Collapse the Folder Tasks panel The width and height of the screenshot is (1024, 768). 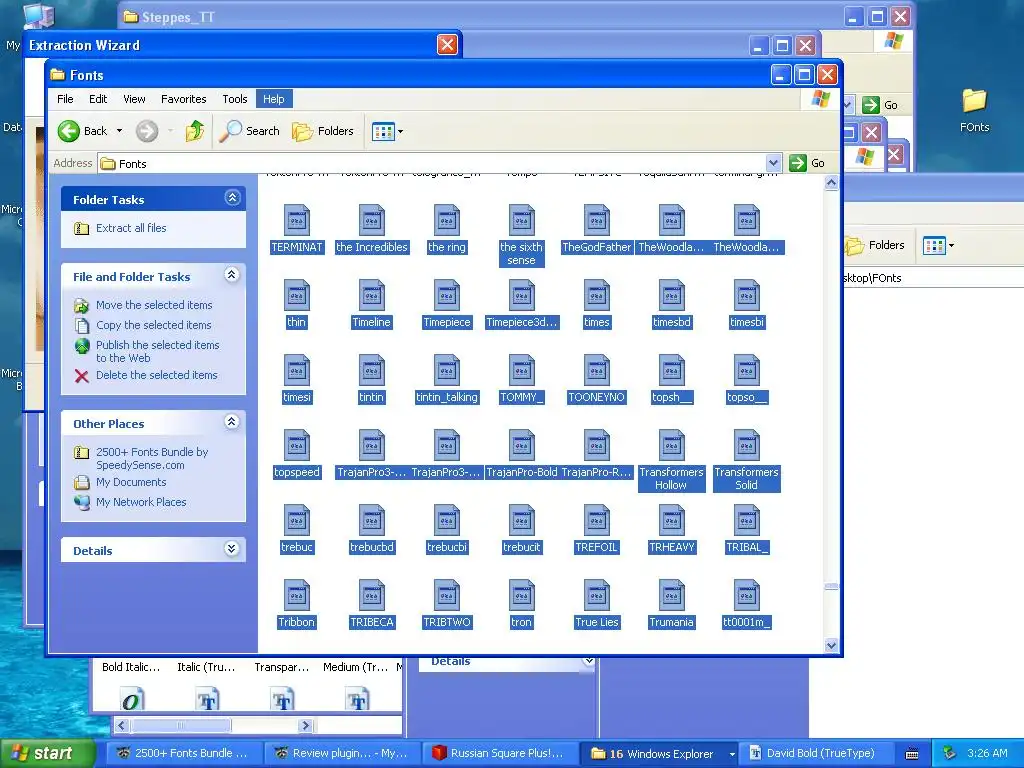point(232,198)
